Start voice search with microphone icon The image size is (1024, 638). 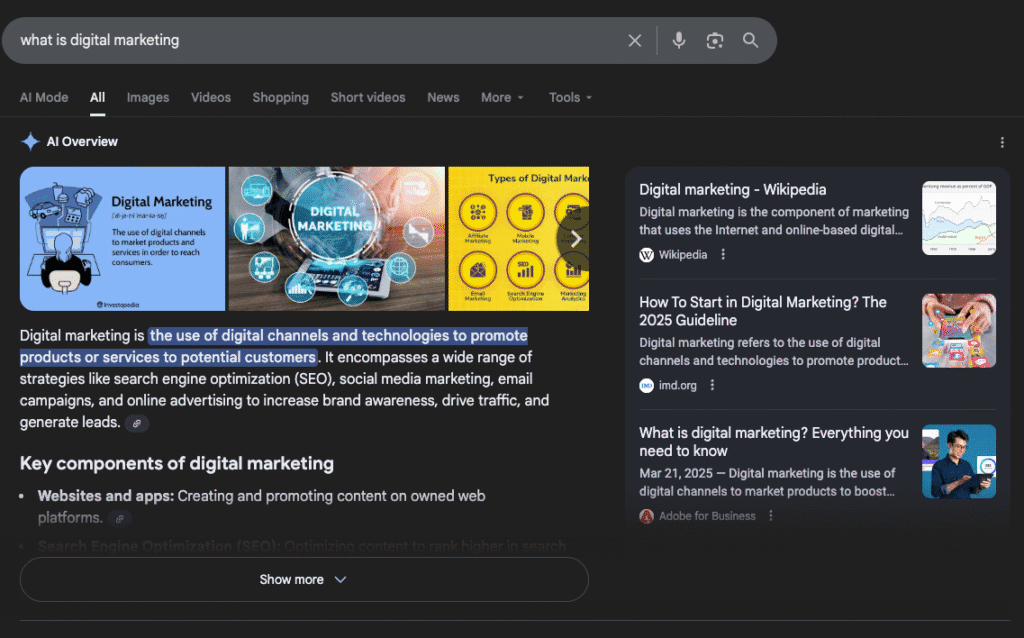click(x=679, y=41)
